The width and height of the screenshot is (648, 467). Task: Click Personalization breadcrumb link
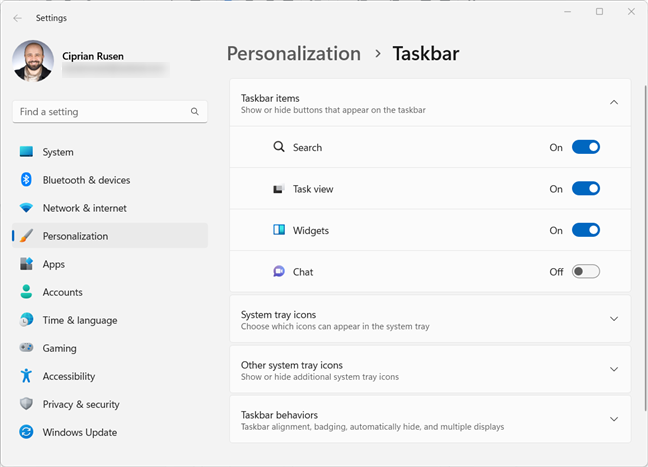tap(294, 54)
